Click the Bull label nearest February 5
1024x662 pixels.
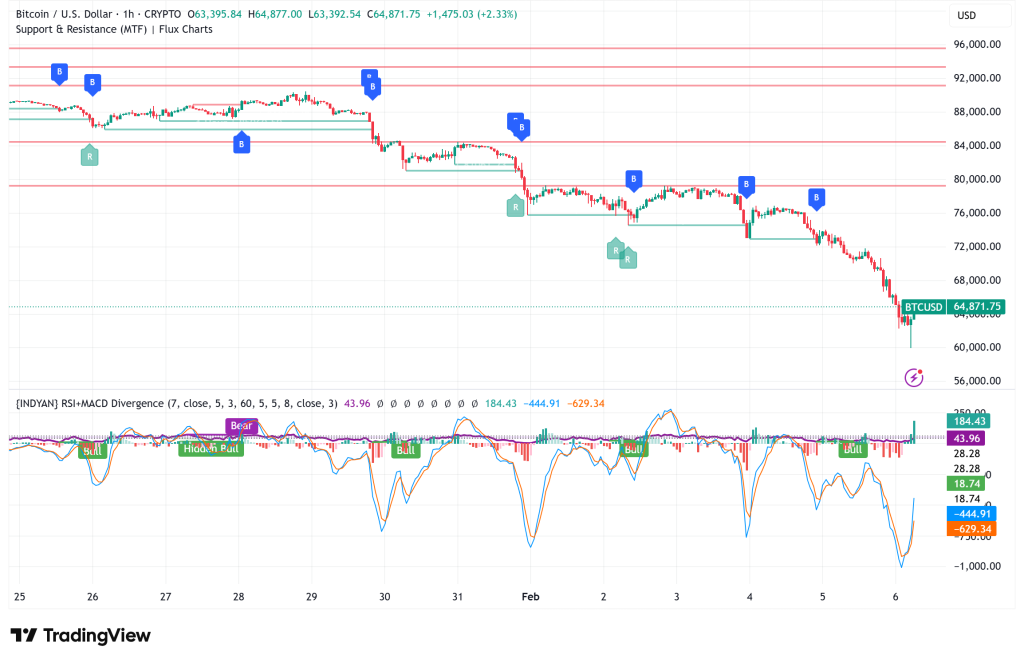[853, 449]
